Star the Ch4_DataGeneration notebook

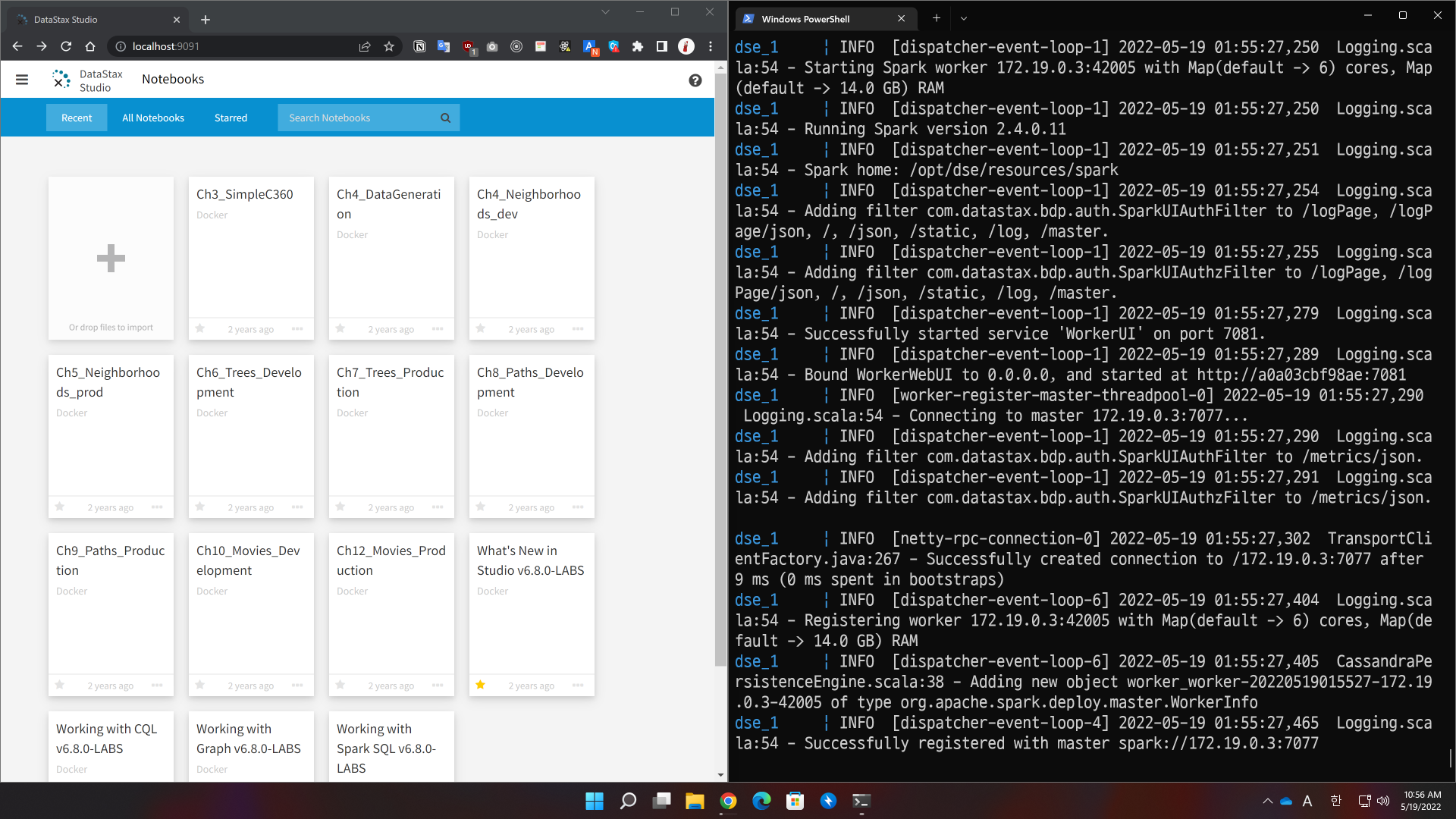click(340, 328)
